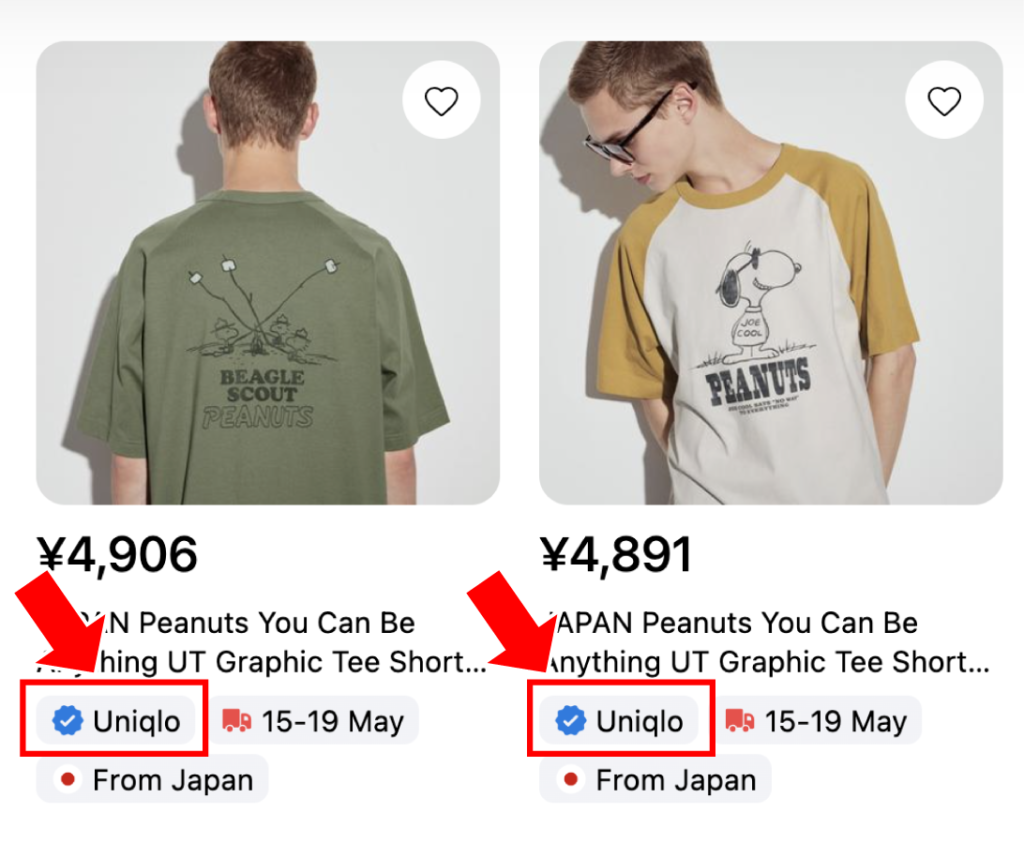Click Japan flag icon under the ¥4,906 item
Viewport: 1024px width, 858px height.
(68, 780)
